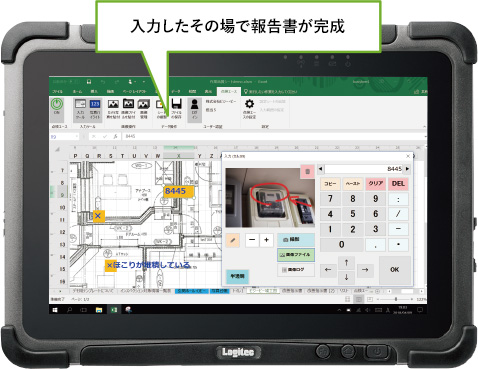This screenshot has height=369, width=478.
Task: Tap the colon key on the keypad
Action: click(398, 199)
